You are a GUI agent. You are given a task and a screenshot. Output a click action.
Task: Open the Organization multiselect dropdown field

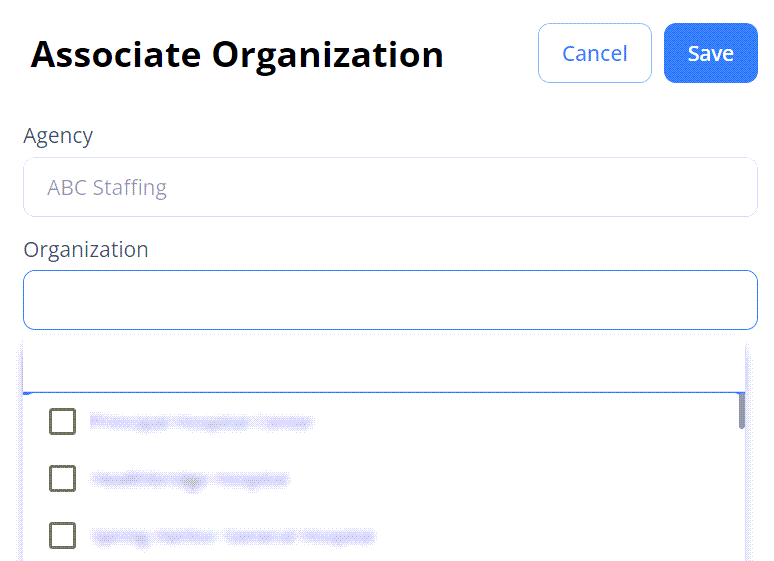[x=390, y=300]
